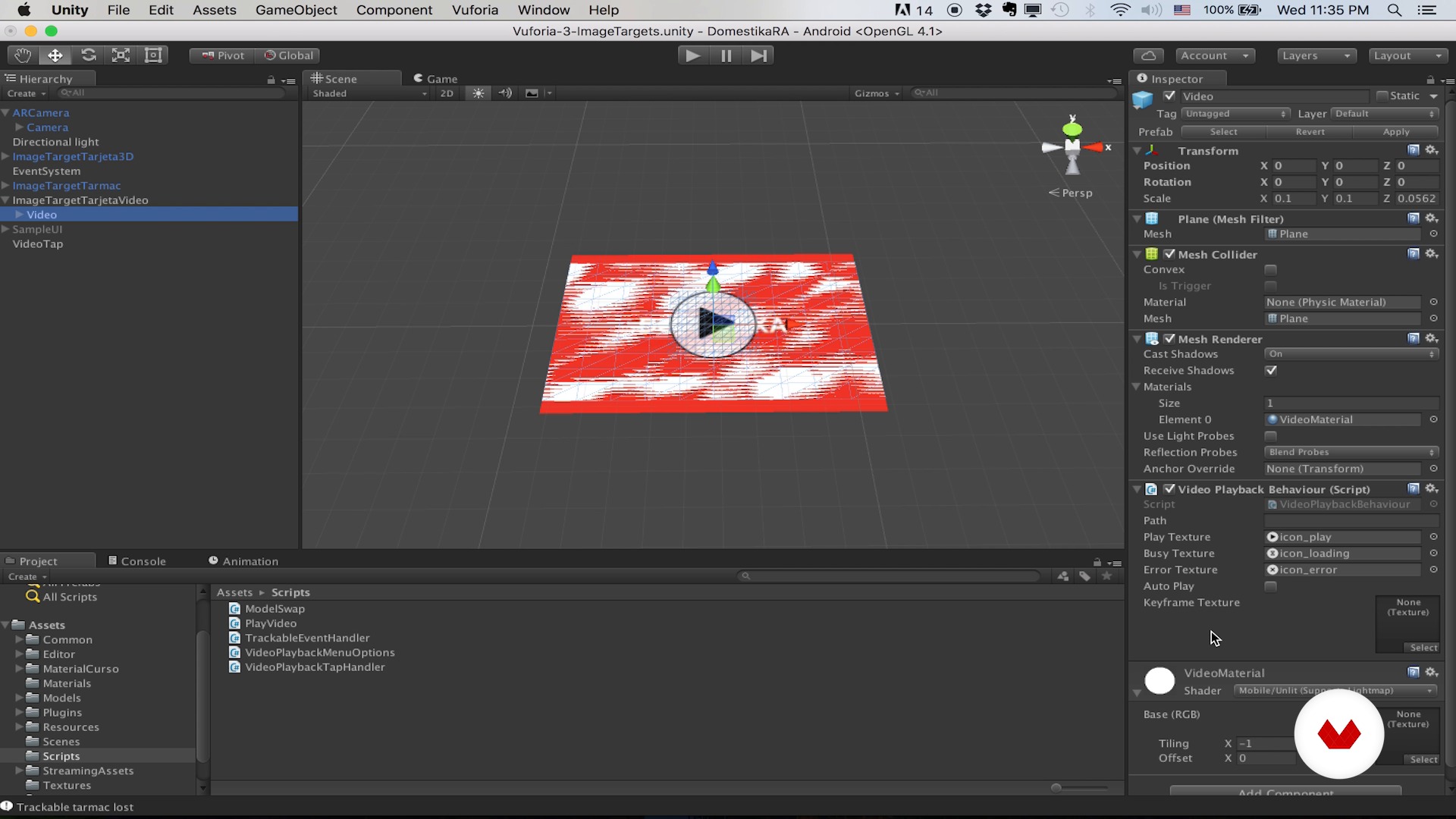Lock the Inspector panel
The image size is (1456, 819).
[1430, 80]
